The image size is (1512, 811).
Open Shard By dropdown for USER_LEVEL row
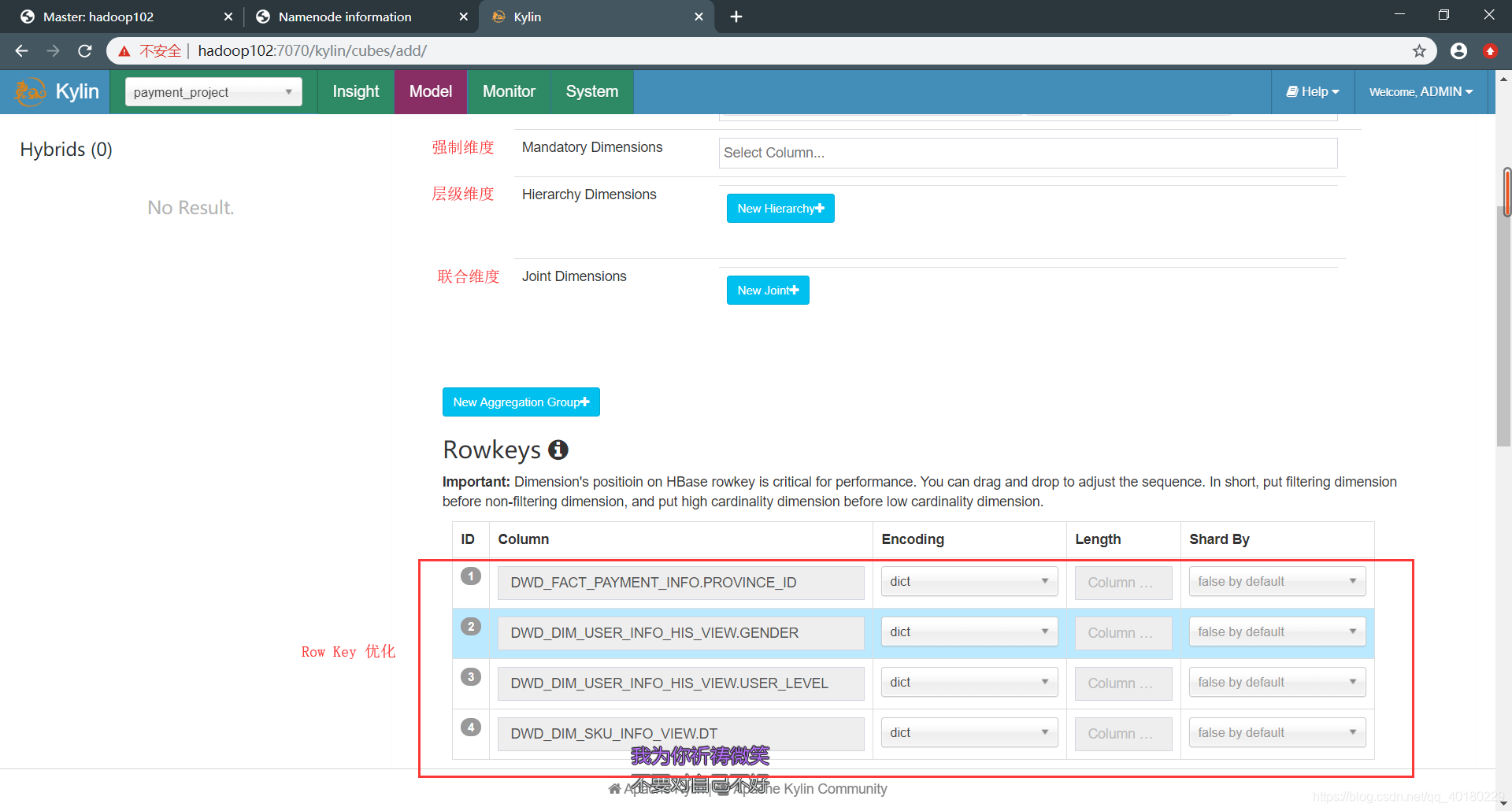click(1277, 683)
